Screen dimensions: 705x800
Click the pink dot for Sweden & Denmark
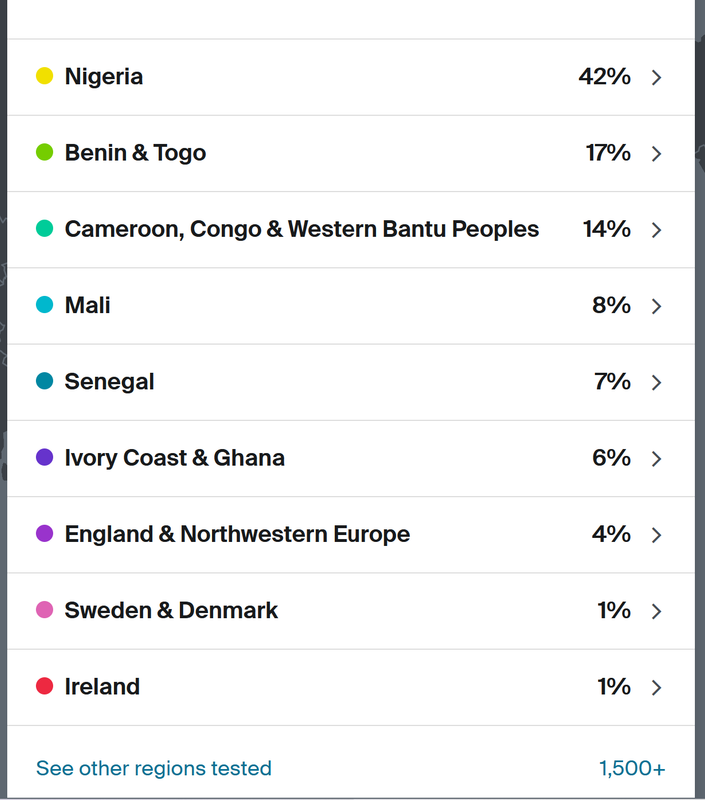44,610
